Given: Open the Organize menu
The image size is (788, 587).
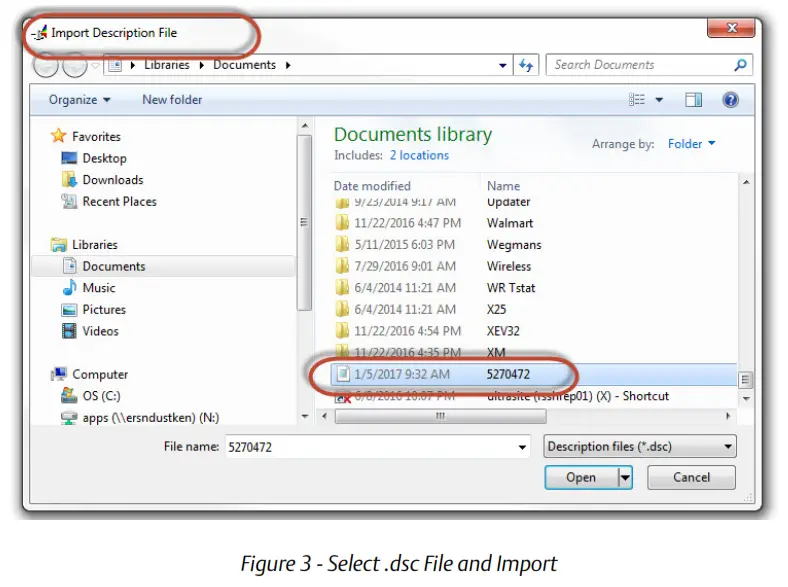Looking at the screenshot, I should pos(79,100).
